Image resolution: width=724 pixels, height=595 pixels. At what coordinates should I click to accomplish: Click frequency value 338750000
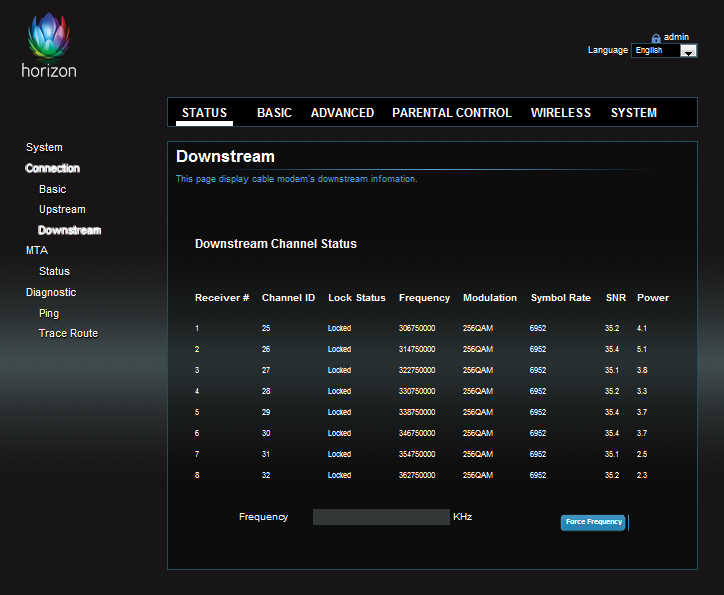click(416, 412)
